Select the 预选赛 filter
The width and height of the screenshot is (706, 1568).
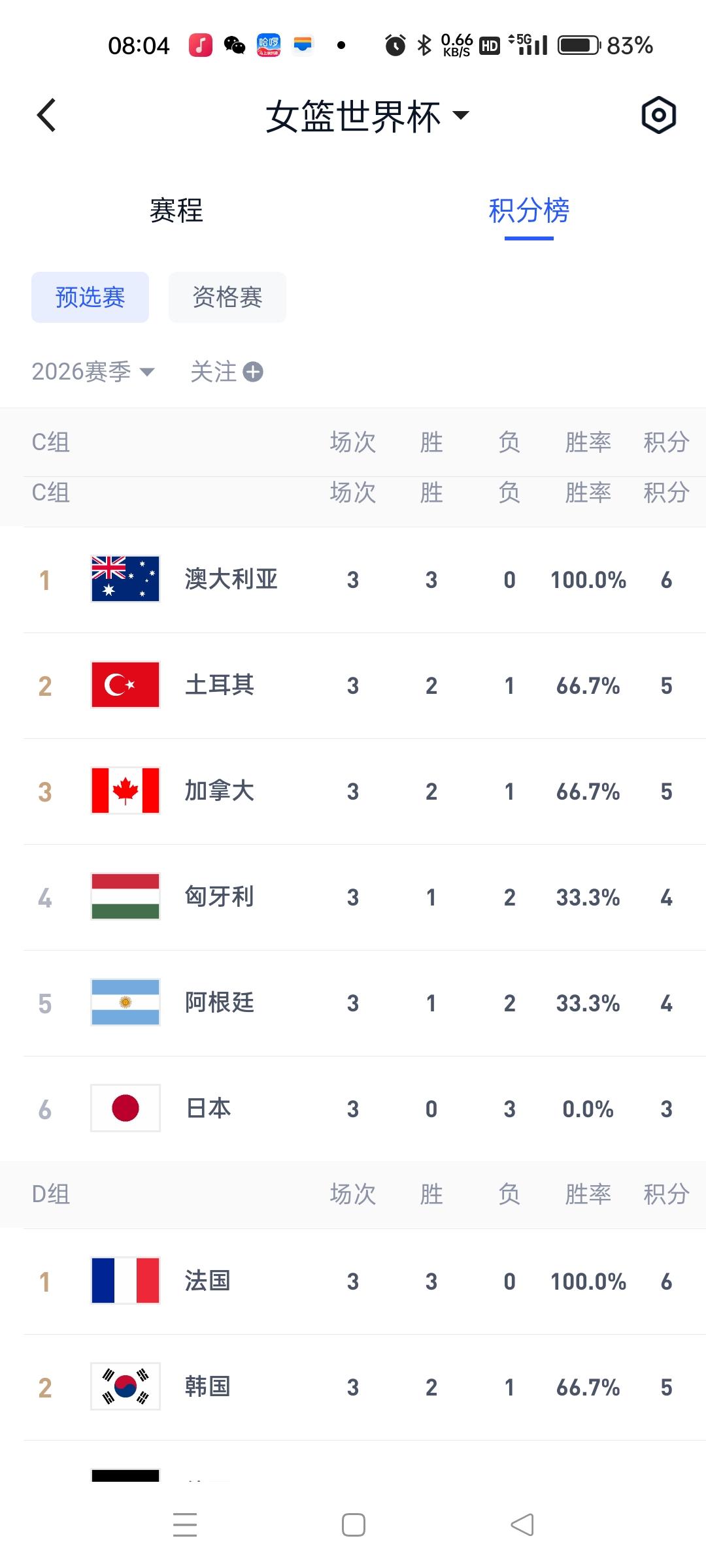coord(90,297)
